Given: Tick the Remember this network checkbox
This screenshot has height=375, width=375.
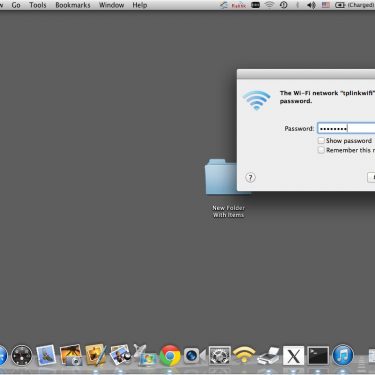Looking at the screenshot, I should tap(321, 150).
